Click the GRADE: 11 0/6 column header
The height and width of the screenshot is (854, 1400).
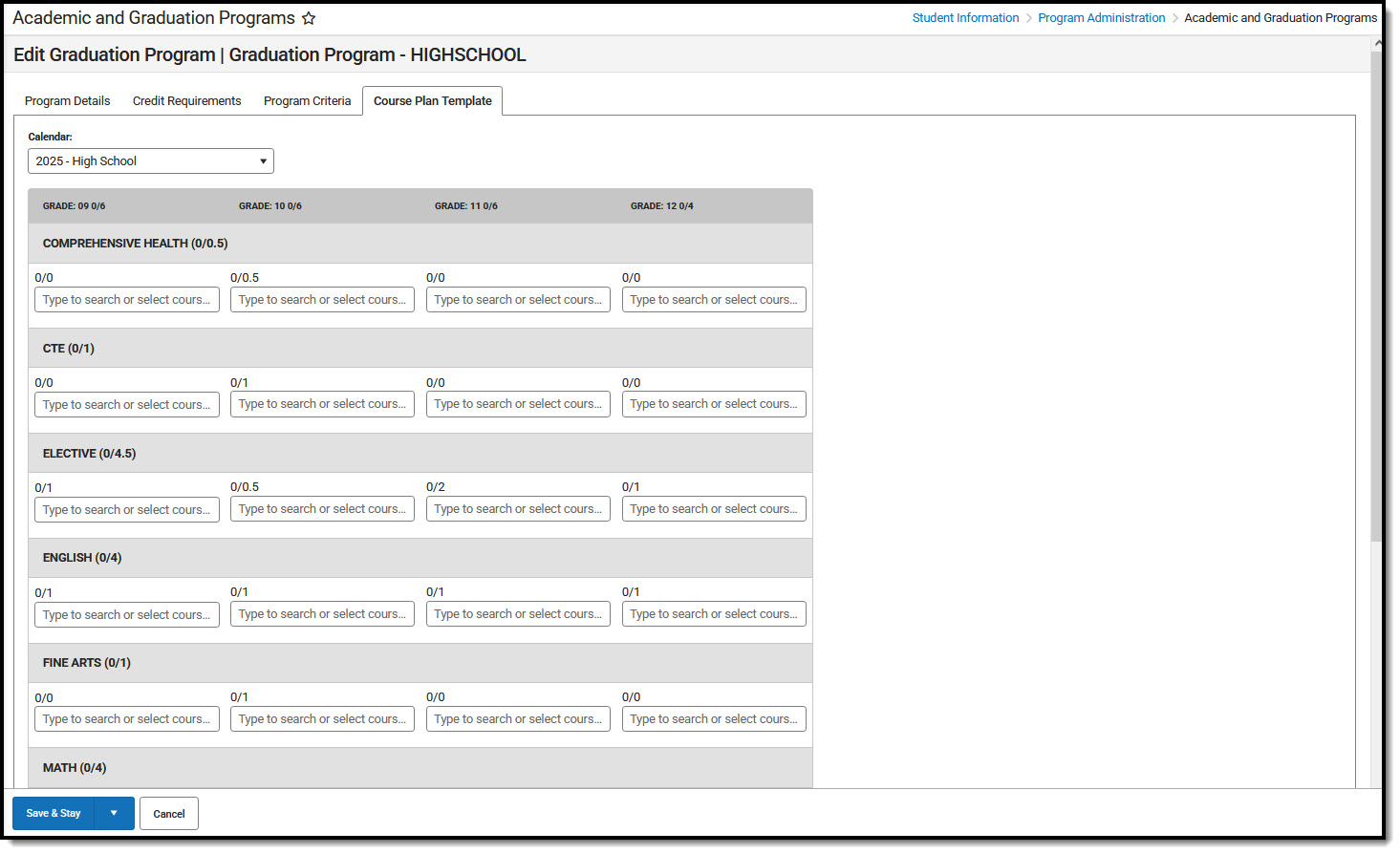click(466, 206)
